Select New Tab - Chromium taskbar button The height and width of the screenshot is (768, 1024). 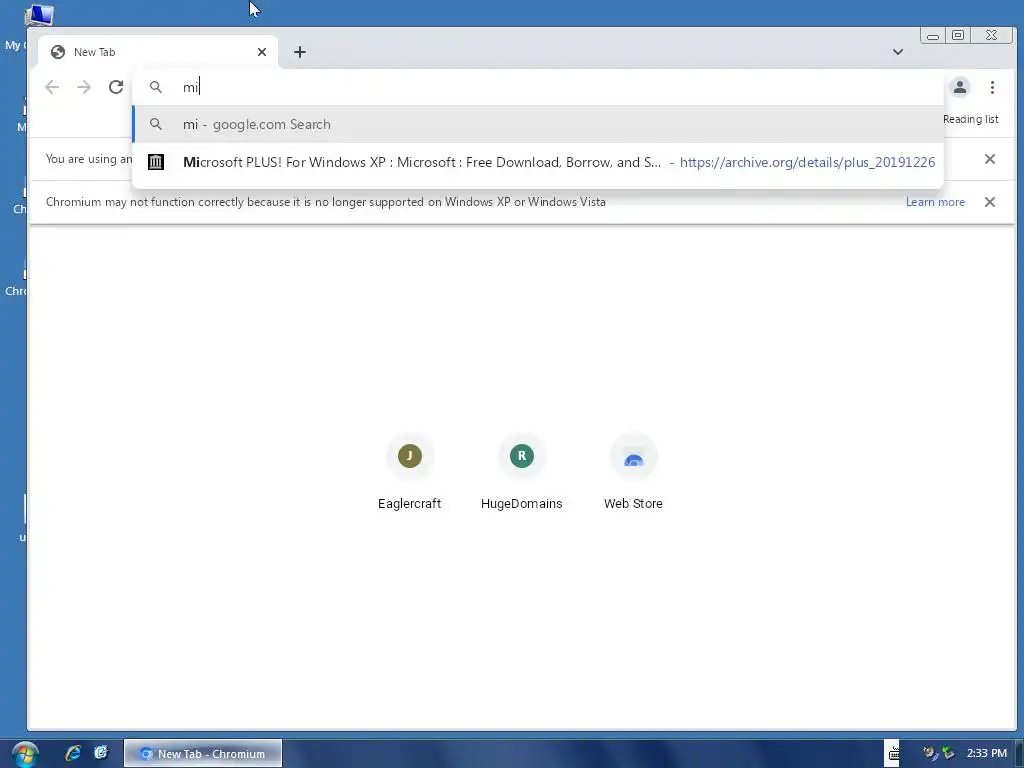coord(202,754)
